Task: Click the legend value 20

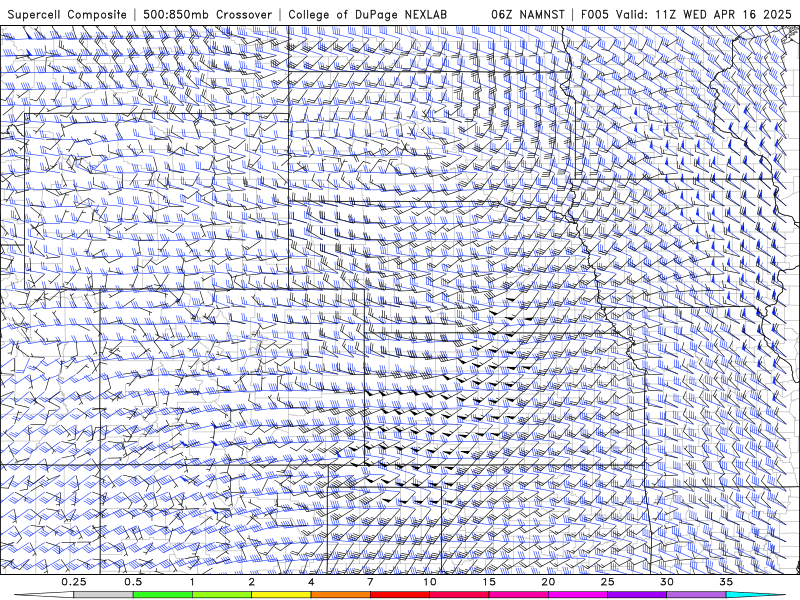Action: click(548, 582)
